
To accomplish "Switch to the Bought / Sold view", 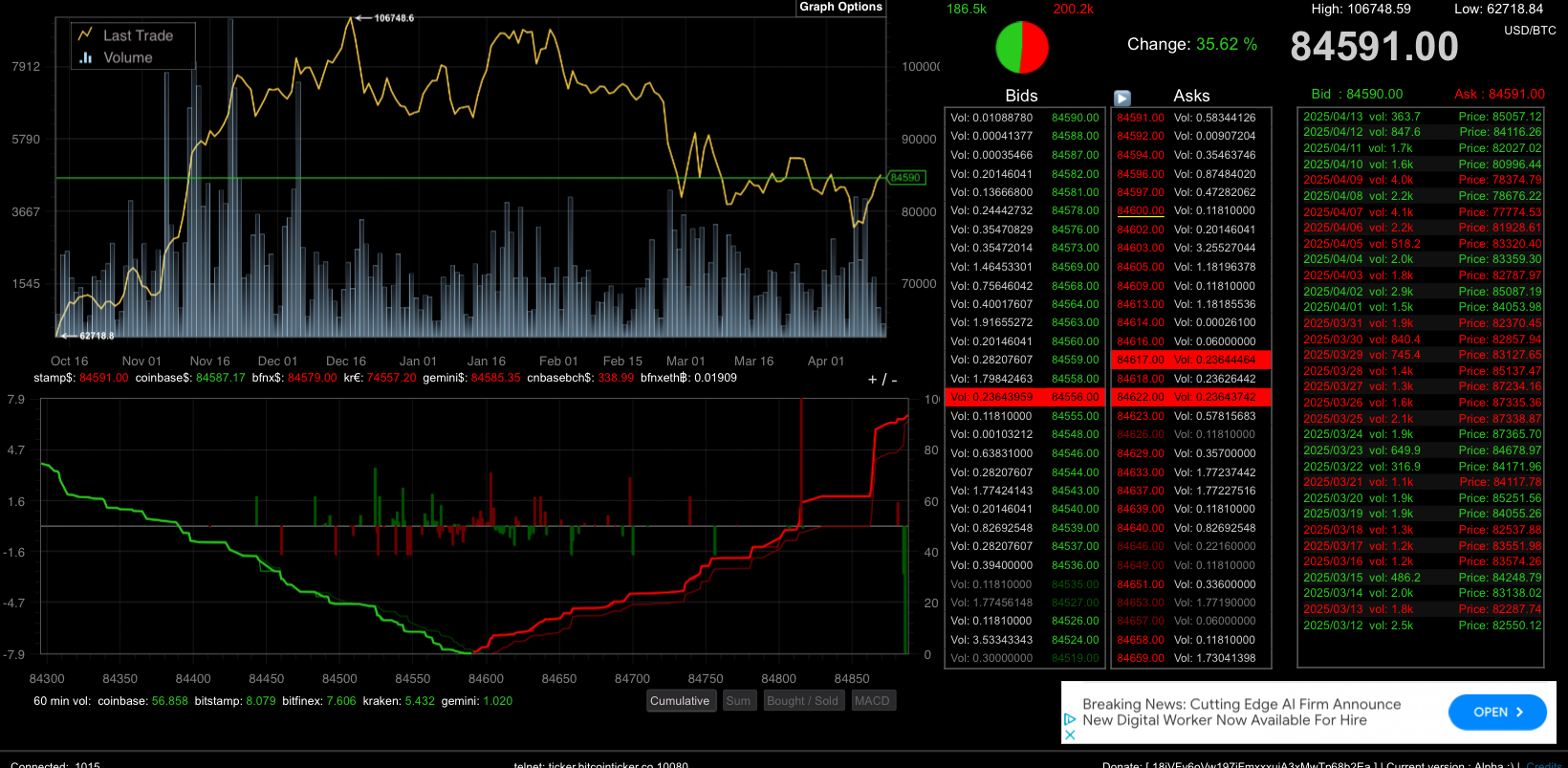I will (802, 701).
